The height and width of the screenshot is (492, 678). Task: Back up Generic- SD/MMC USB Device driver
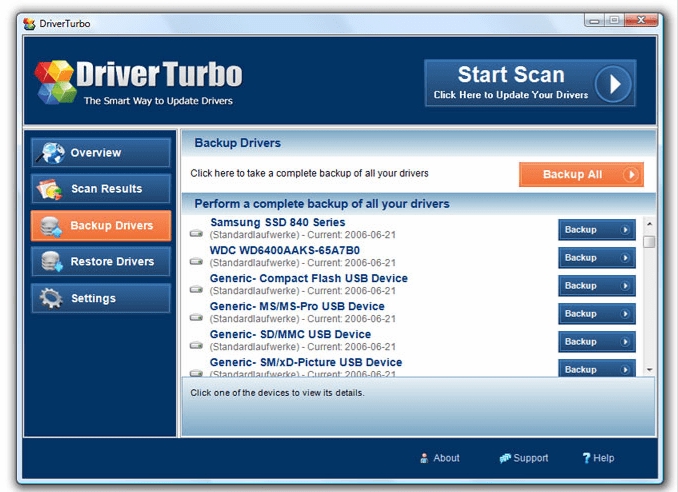tap(597, 342)
